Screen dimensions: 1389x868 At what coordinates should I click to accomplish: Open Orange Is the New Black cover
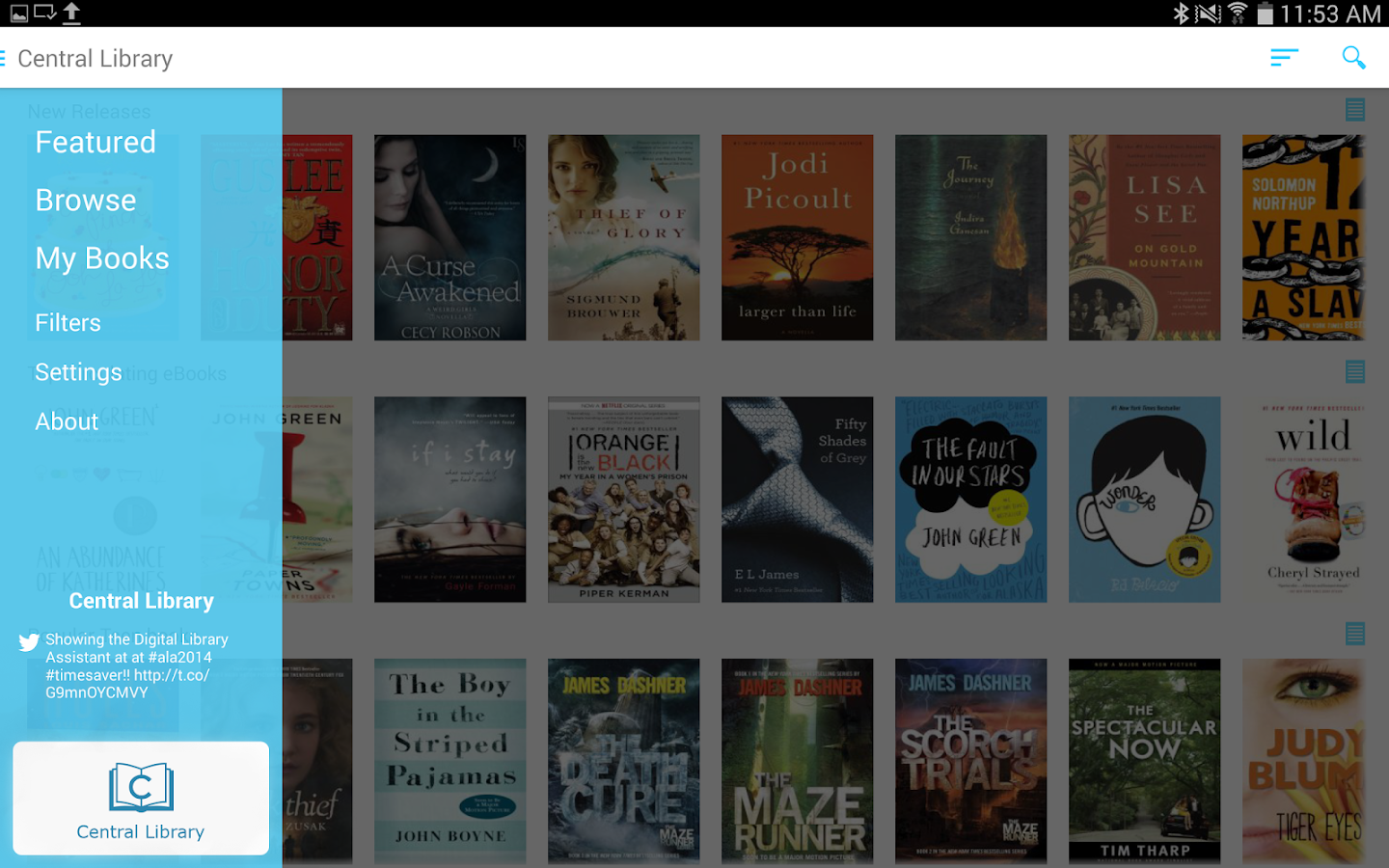[x=624, y=500]
